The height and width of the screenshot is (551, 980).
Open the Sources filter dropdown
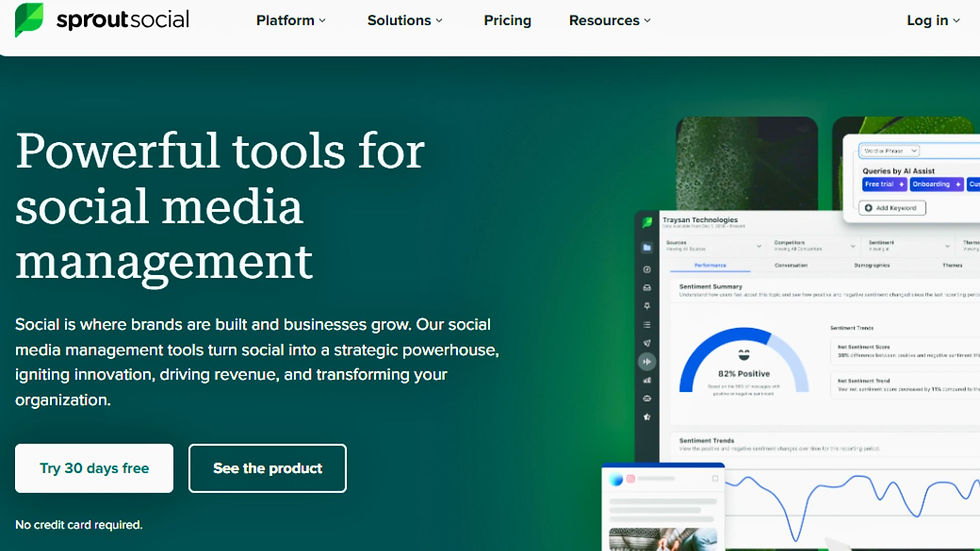click(x=713, y=246)
